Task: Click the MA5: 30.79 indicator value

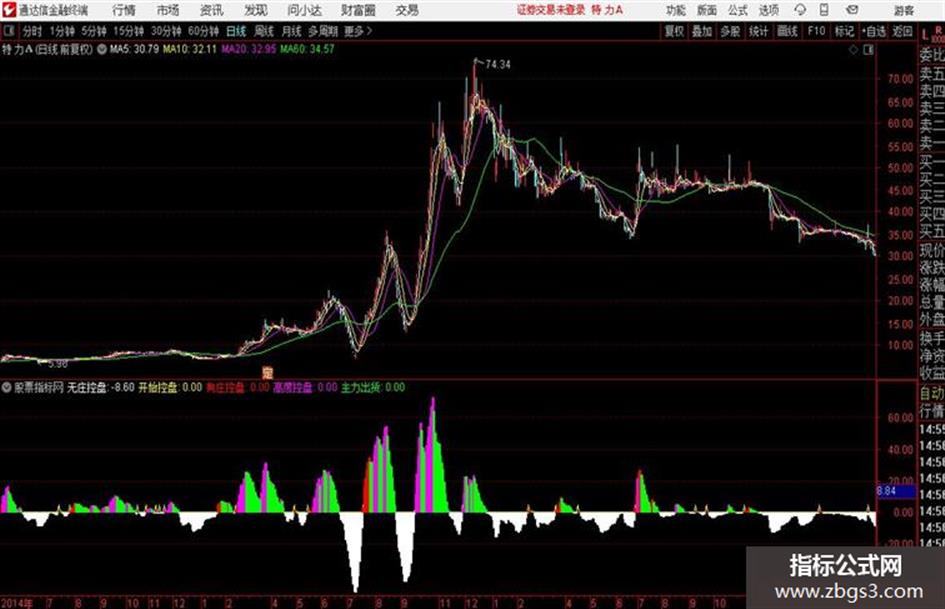Action: pyautogui.click(x=134, y=49)
